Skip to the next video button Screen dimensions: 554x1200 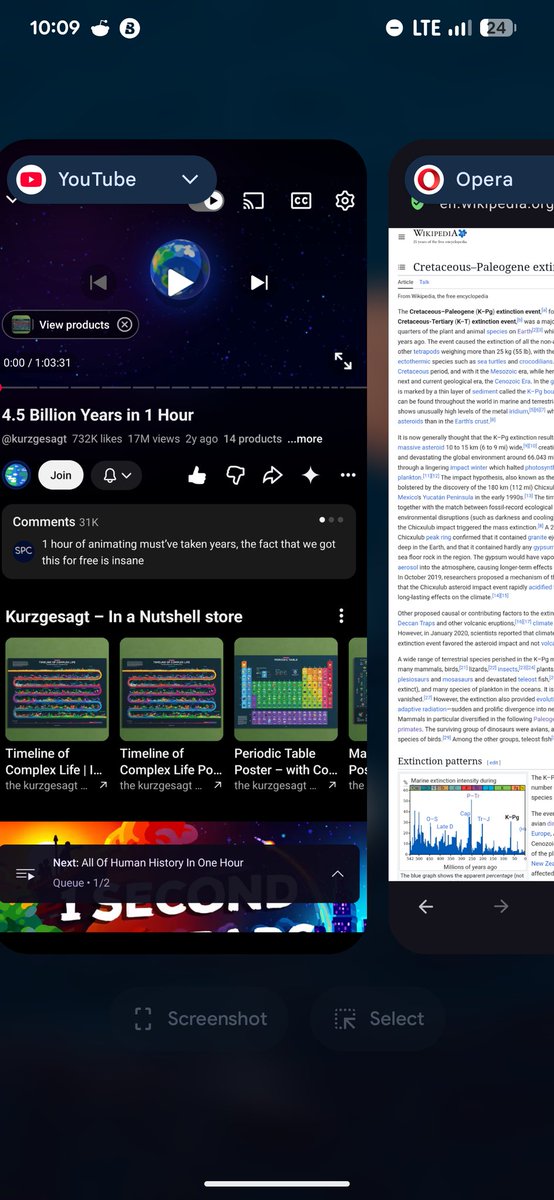(259, 283)
